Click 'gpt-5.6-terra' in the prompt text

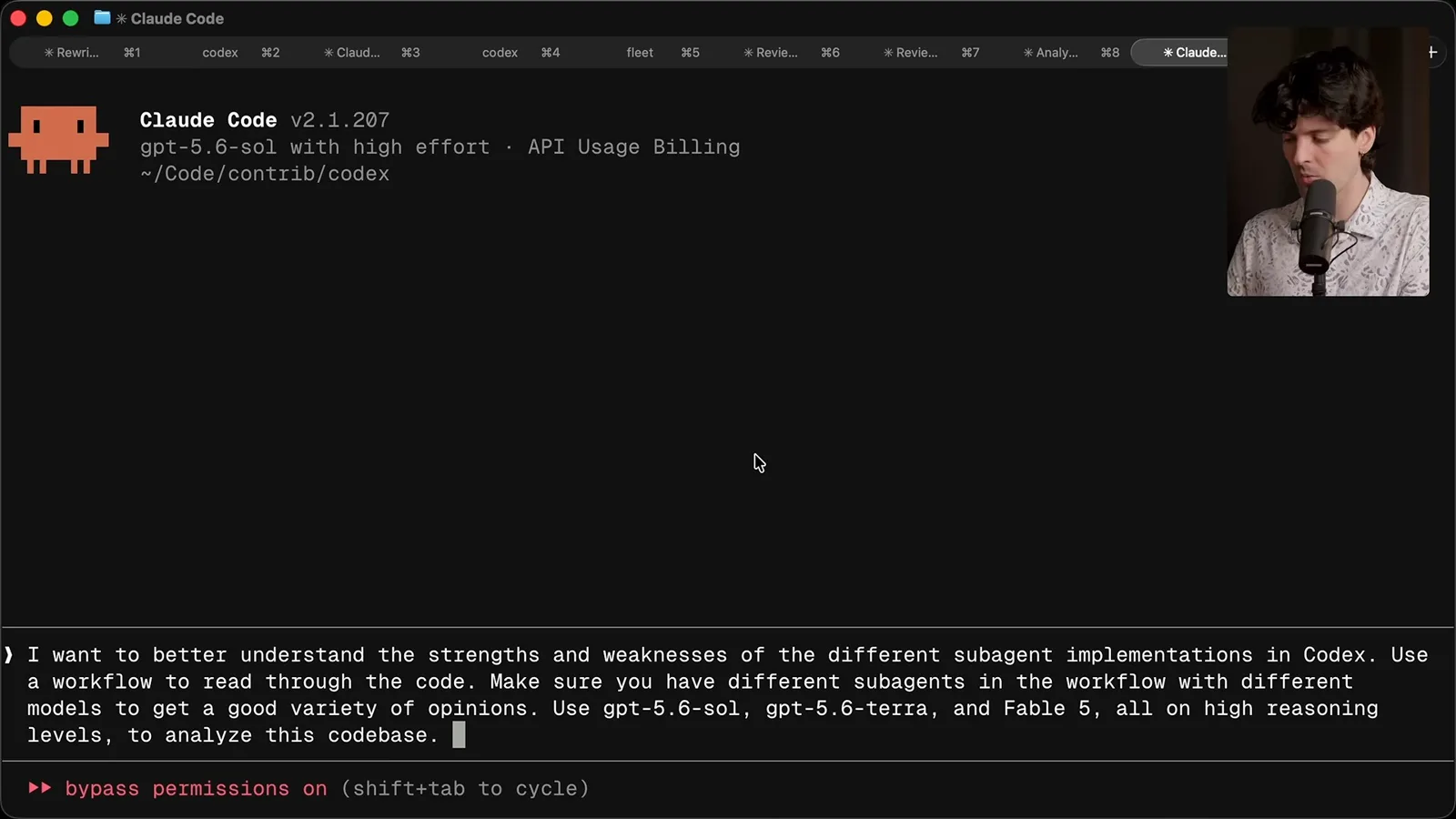[846, 708]
